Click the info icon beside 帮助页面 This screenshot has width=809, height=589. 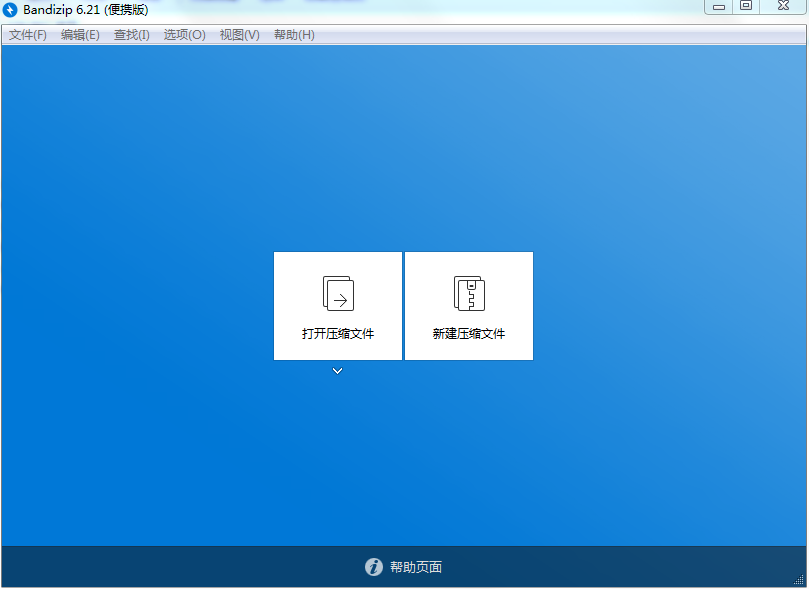(374, 567)
